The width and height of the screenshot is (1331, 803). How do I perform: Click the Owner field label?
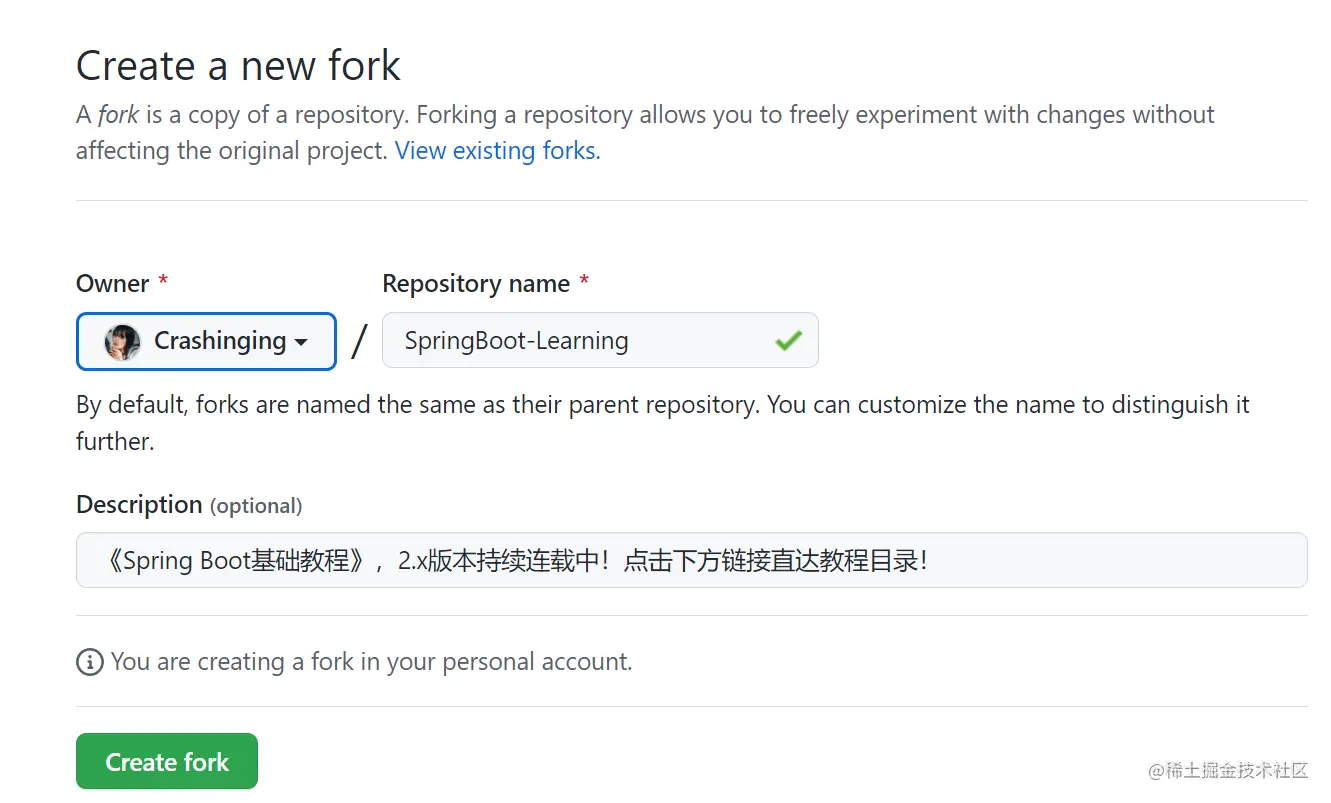(x=112, y=283)
